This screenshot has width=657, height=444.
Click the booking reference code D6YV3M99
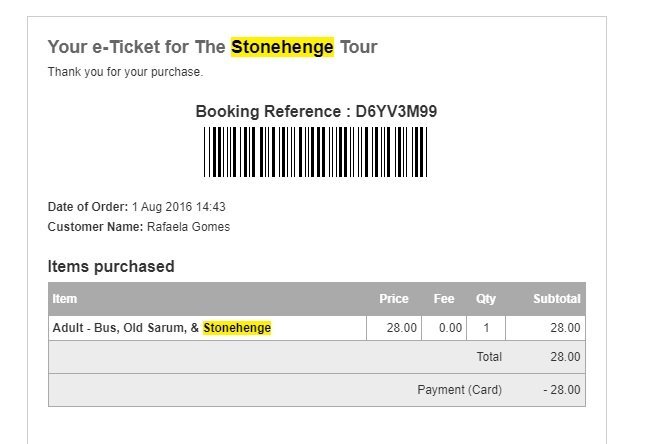[396, 112]
